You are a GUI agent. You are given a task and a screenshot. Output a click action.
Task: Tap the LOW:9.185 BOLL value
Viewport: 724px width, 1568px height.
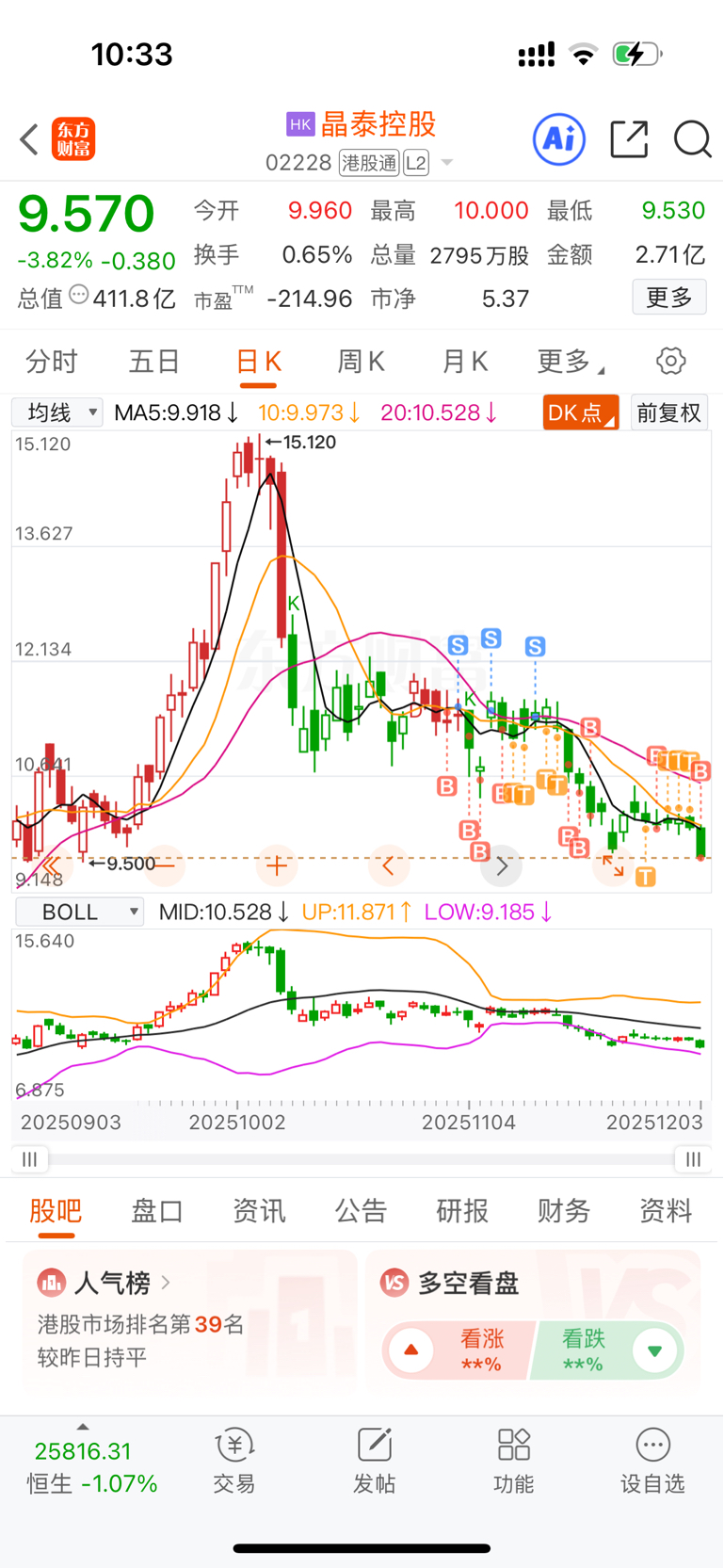[488, 912]
